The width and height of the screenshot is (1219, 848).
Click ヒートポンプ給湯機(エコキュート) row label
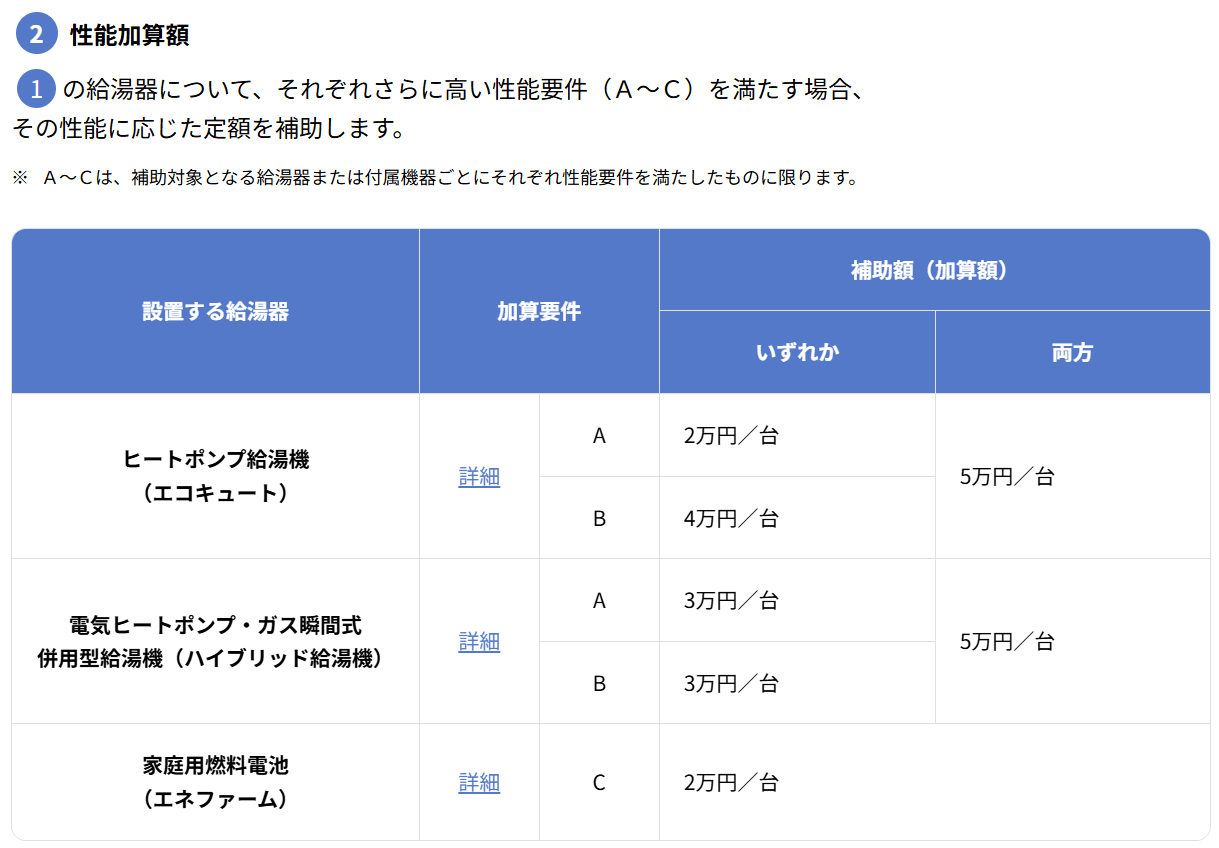(215, 476)
